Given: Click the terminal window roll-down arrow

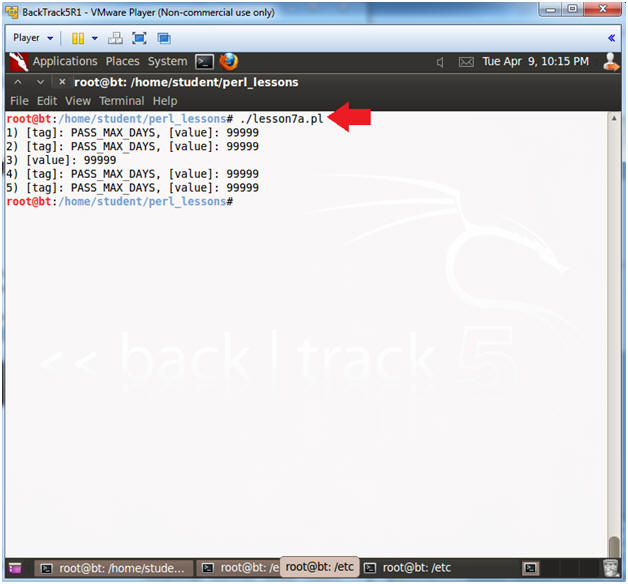Looking at the screenshot, I should coord(40,82).
